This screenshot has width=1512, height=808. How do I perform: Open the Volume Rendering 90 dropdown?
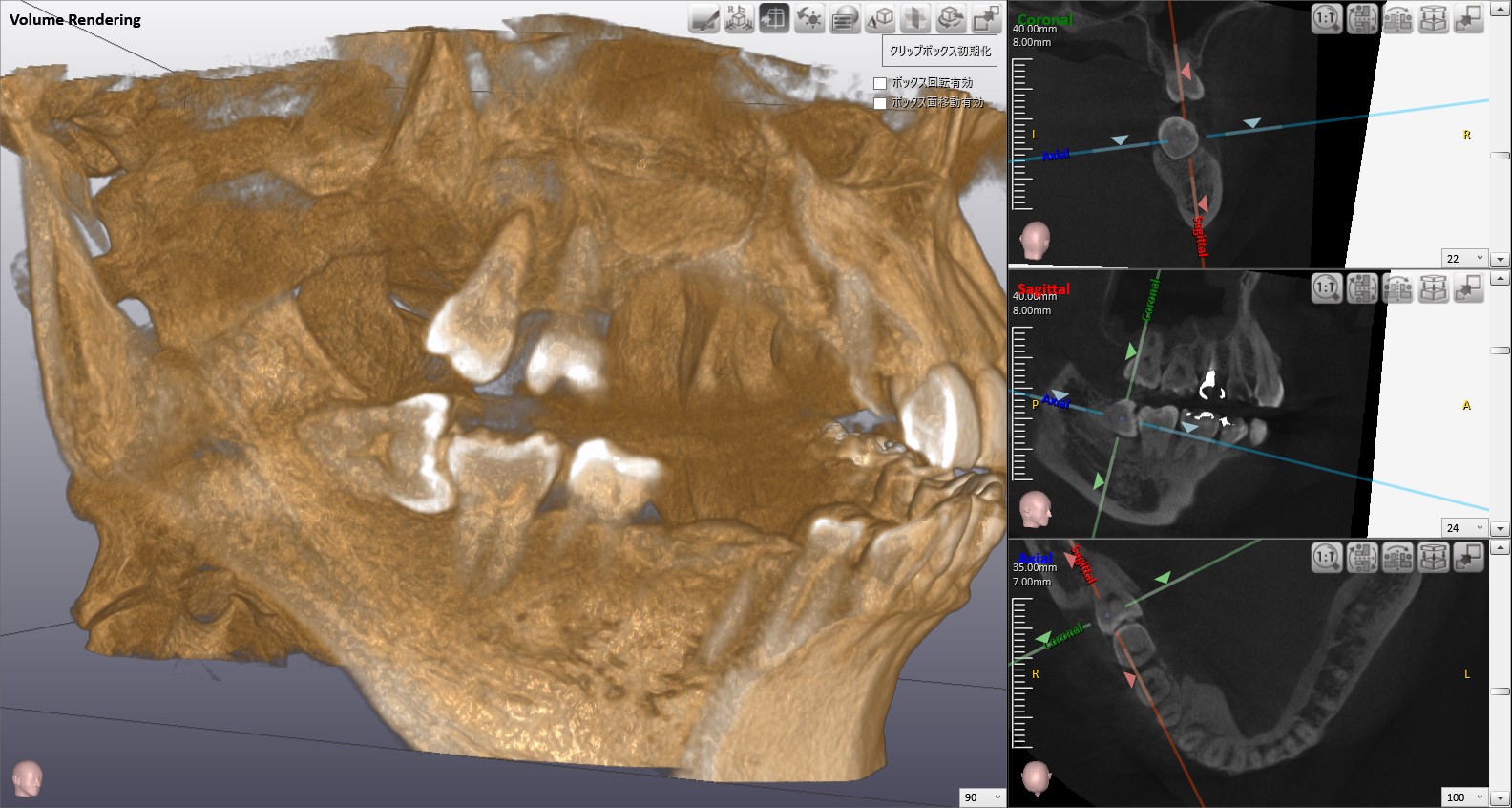pos(997,797)
